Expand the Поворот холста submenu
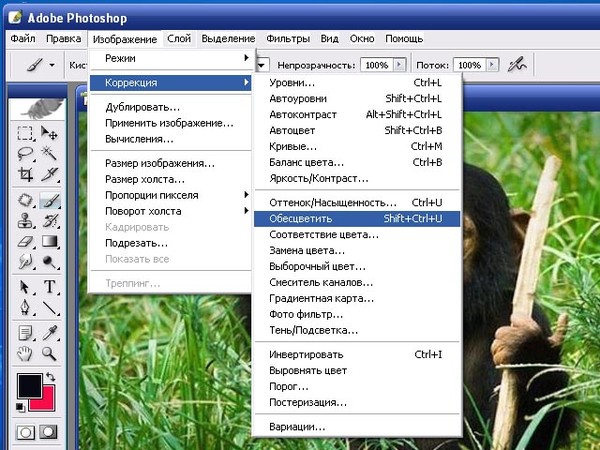Viewport: 600px width, 450px height. 171,211
